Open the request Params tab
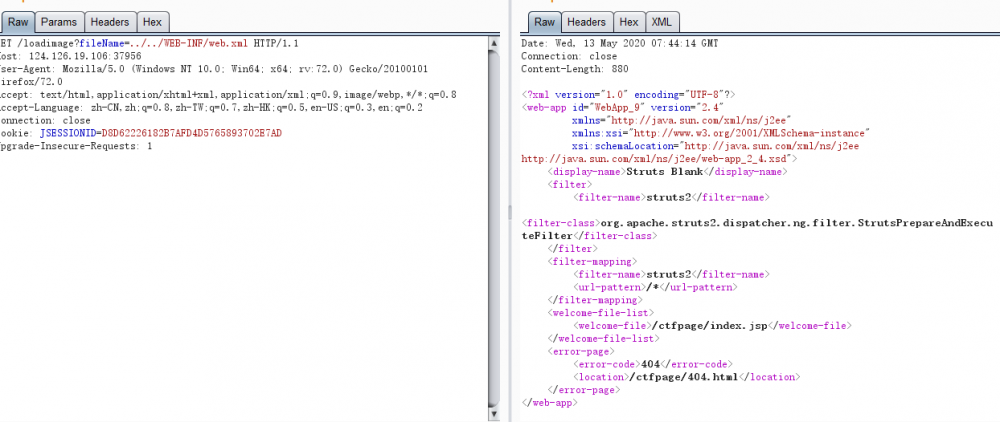This screenshot has width=1000, height=422. click(59, 22)
